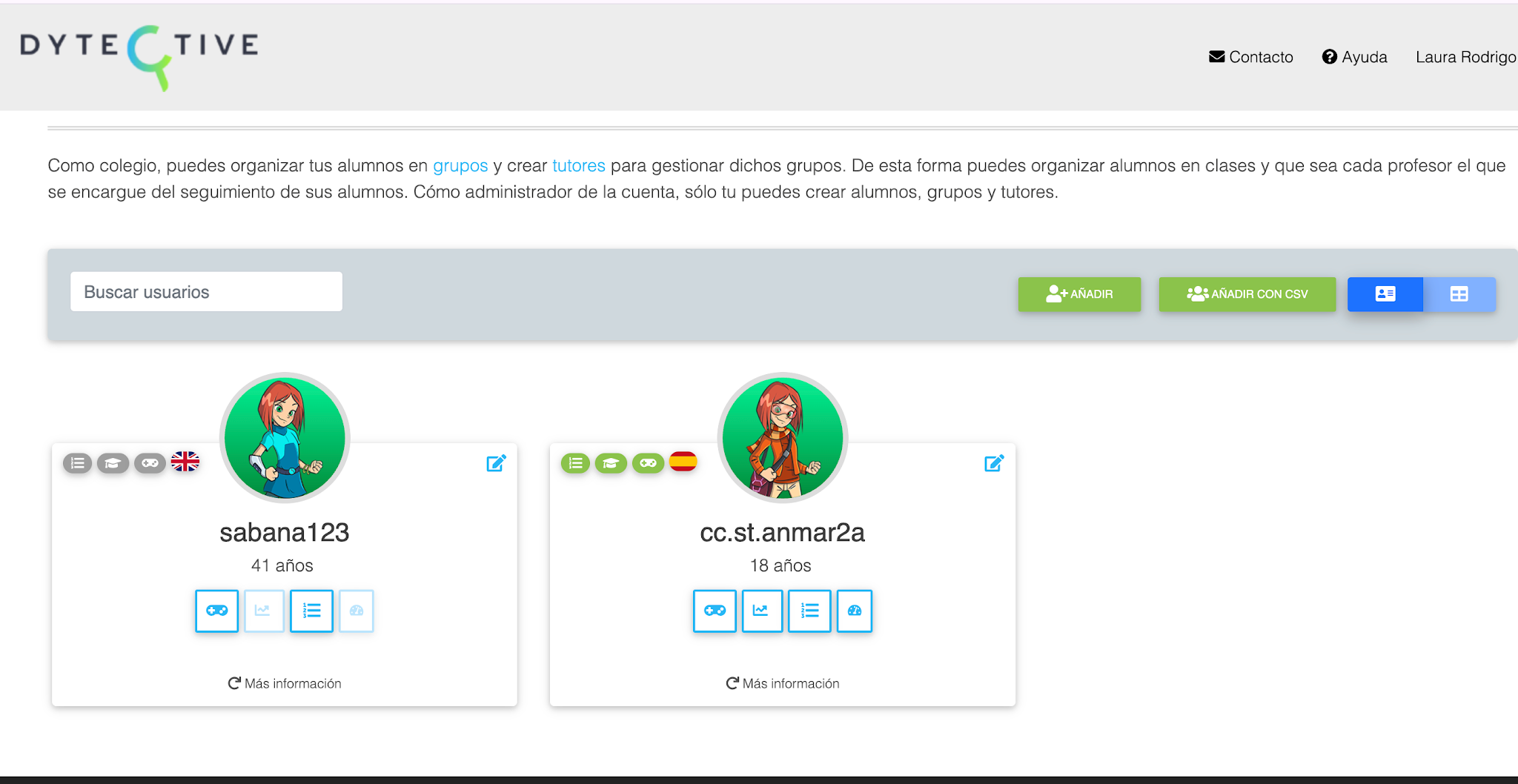The image size is (1518, 784).
Task: Click the gamepad button on cc.st.anmar2a's card
Action: coord(715,611)
